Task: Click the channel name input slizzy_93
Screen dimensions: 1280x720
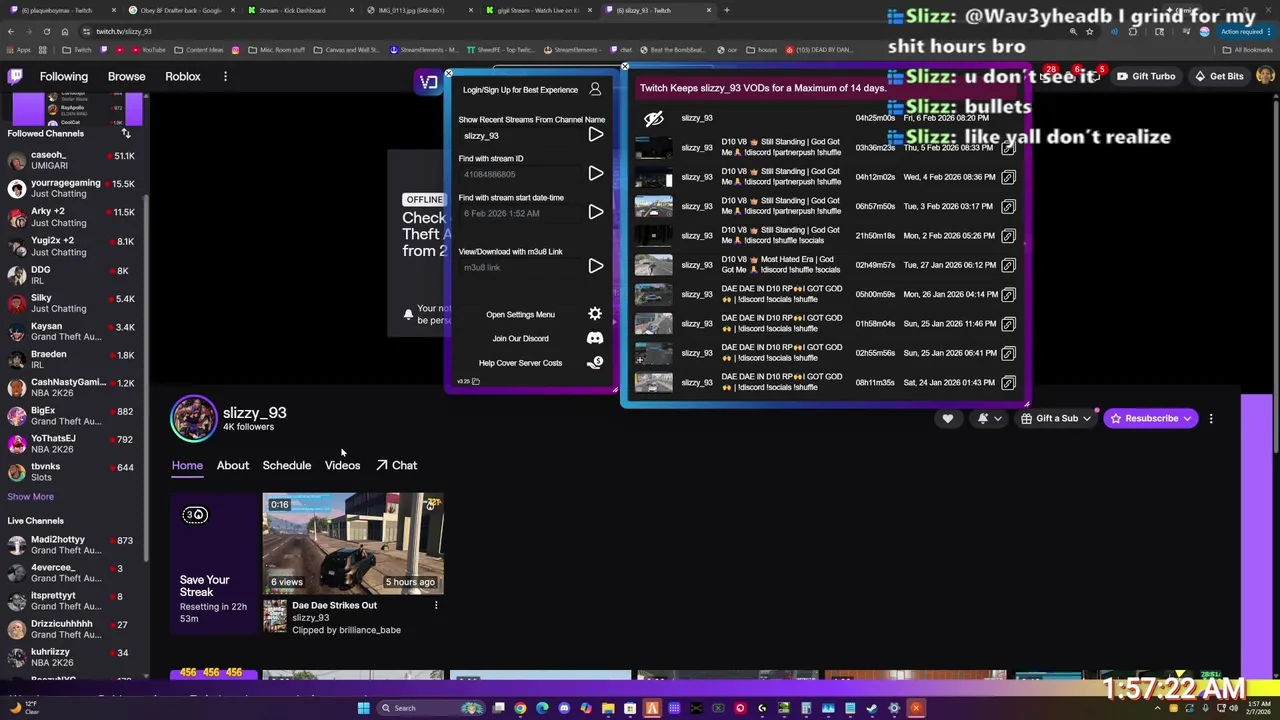Action: (x=520, y=136)
